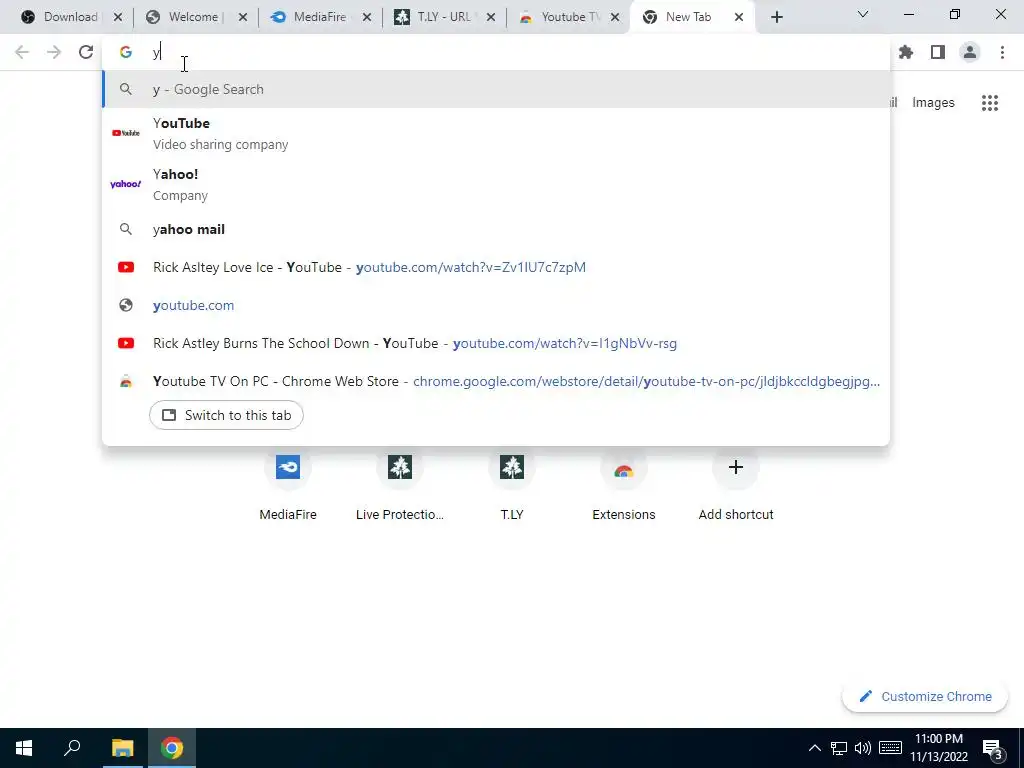Open the Extensions shortcut icon
The image size is (1024, 768).
(624, 470)
